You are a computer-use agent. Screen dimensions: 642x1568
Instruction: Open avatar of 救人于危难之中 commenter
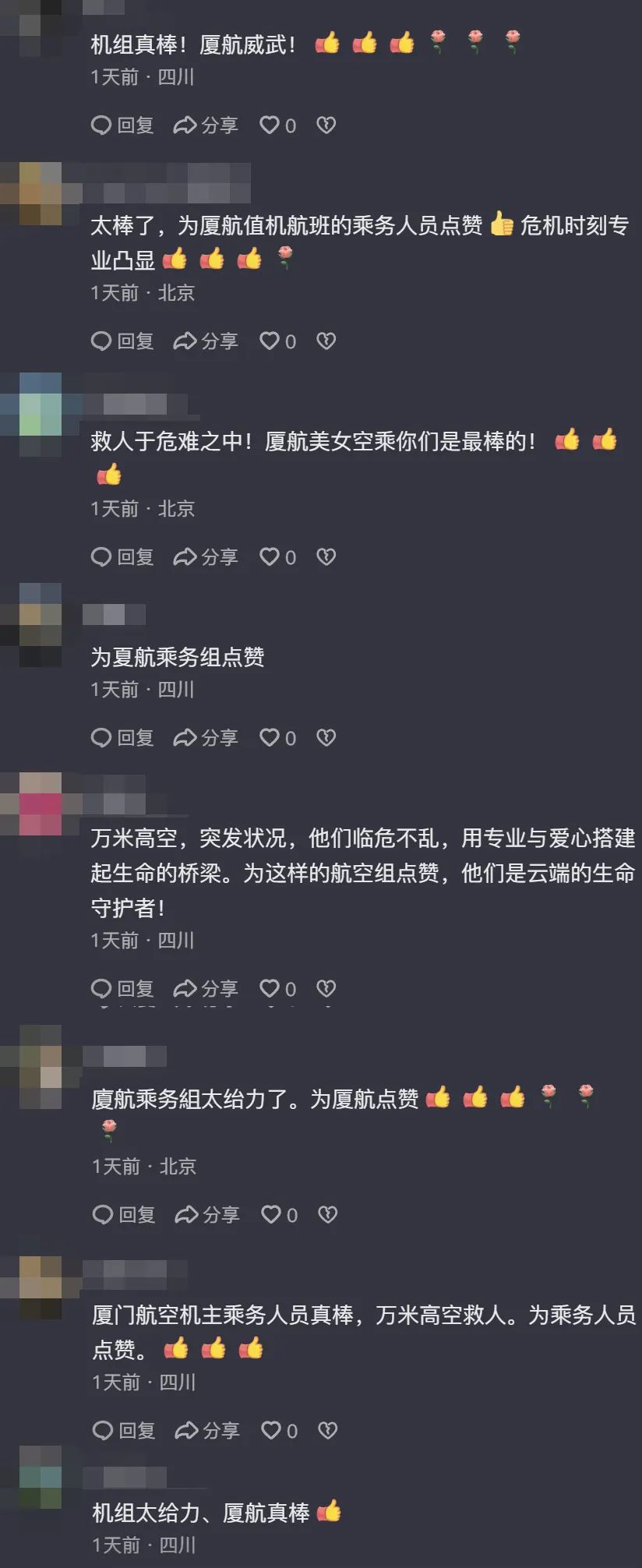pyautogui.click(x=41, y=415)
